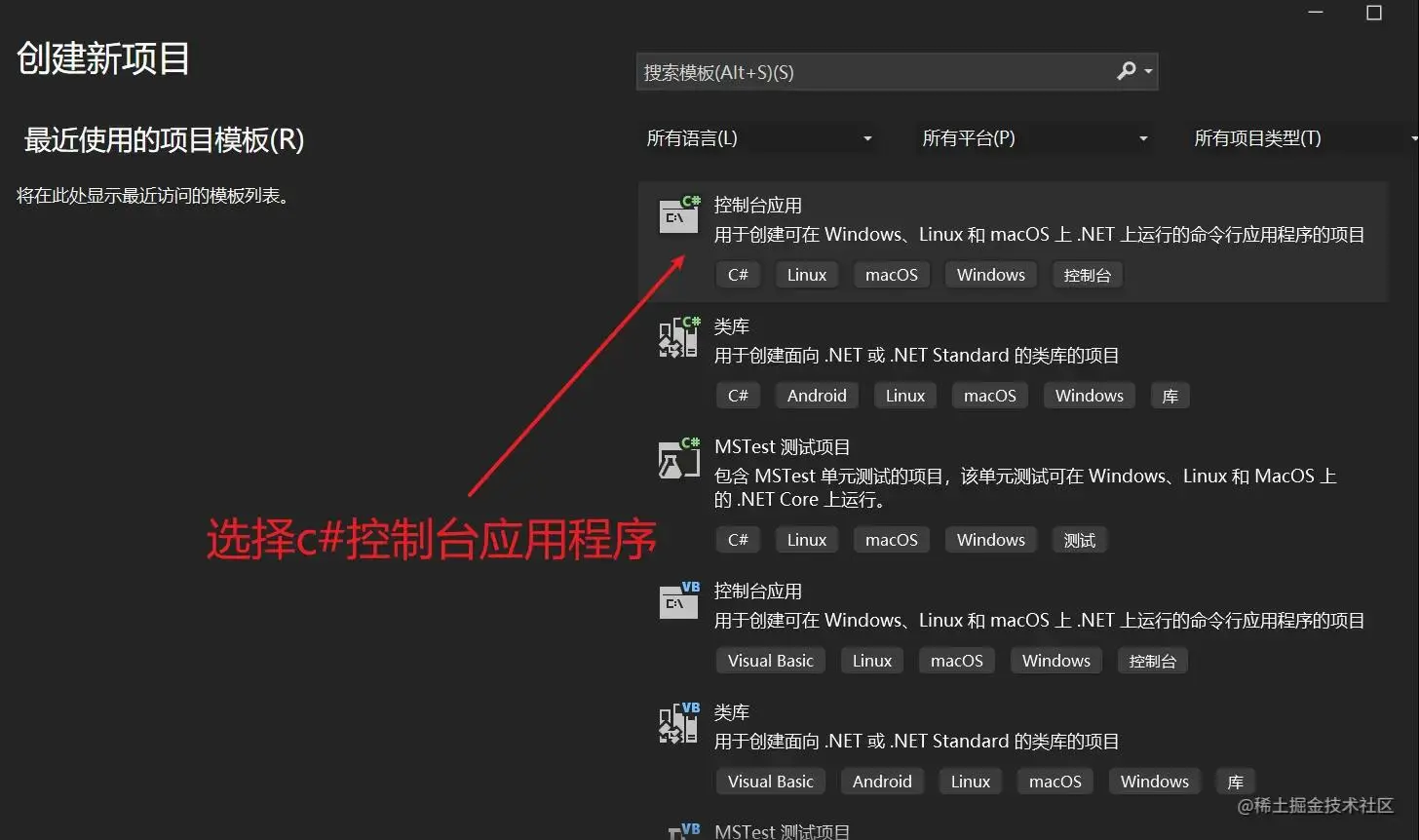Click the 最近使用的项目模板(R) heading

[x=164, y=140]
